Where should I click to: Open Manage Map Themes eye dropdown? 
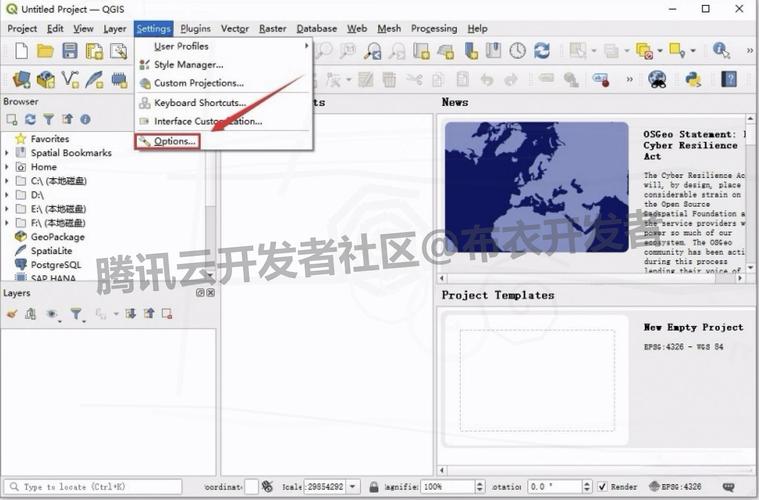click(53, 314)
